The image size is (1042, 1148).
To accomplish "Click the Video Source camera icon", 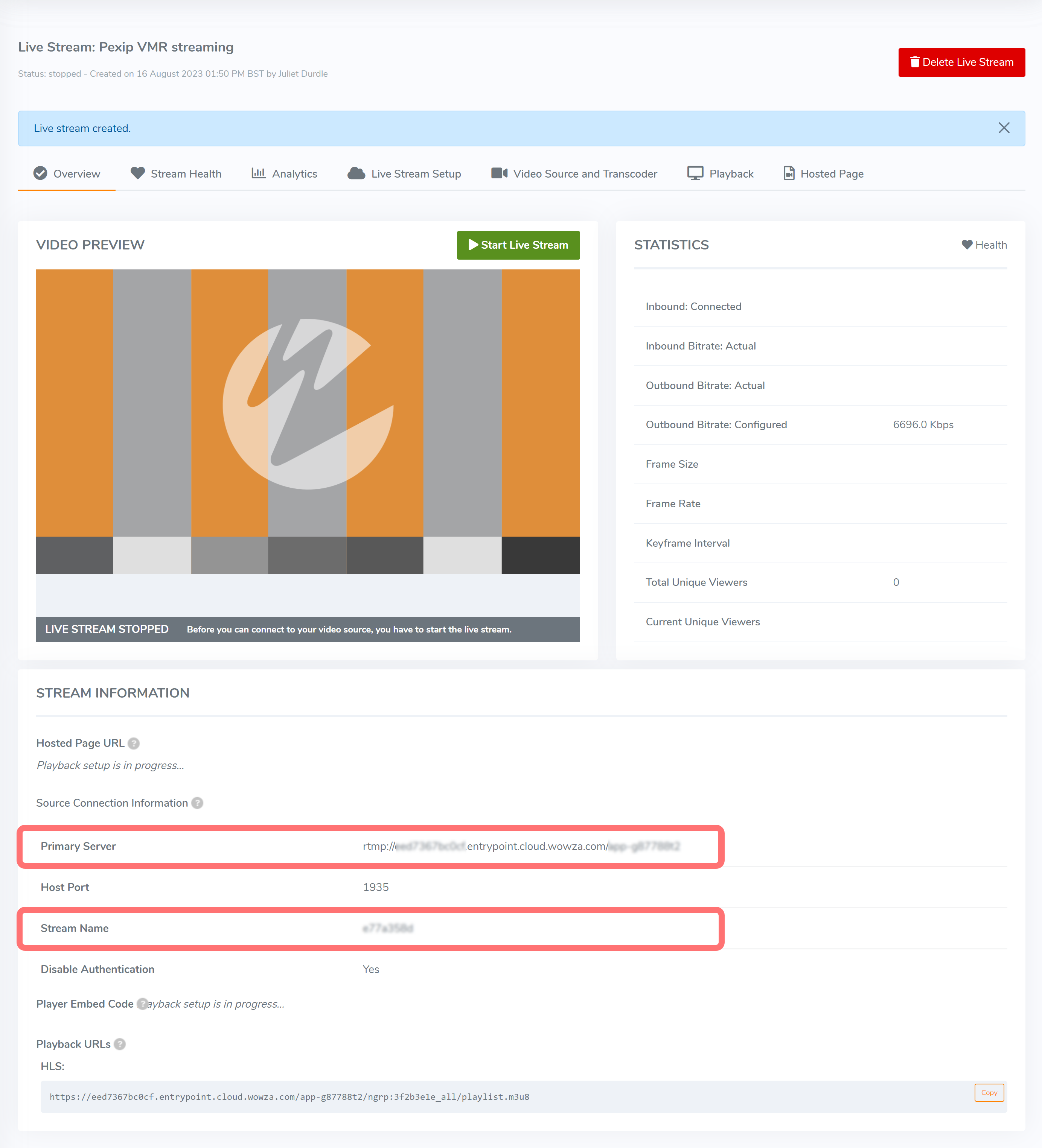I will 499,173.
